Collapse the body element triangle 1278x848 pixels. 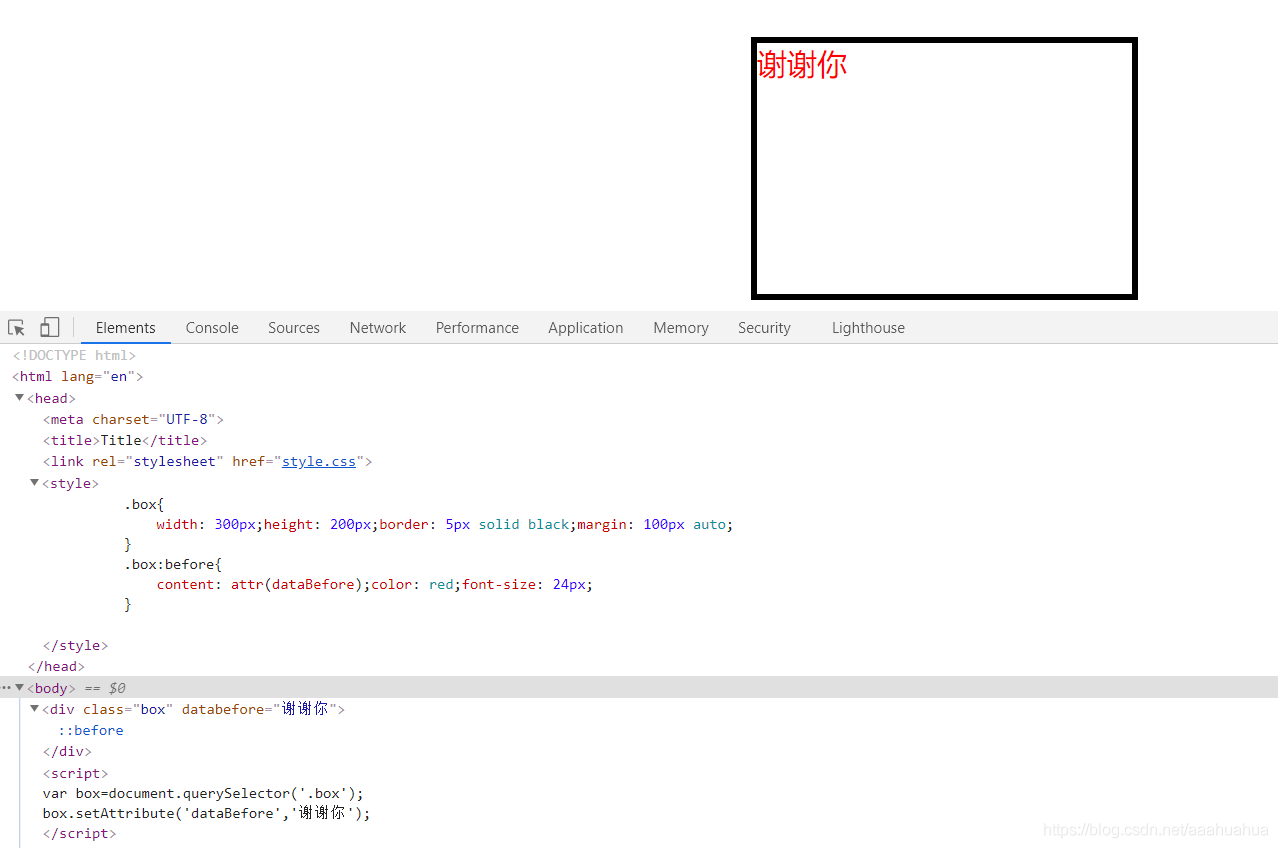[x=19, y=688]
